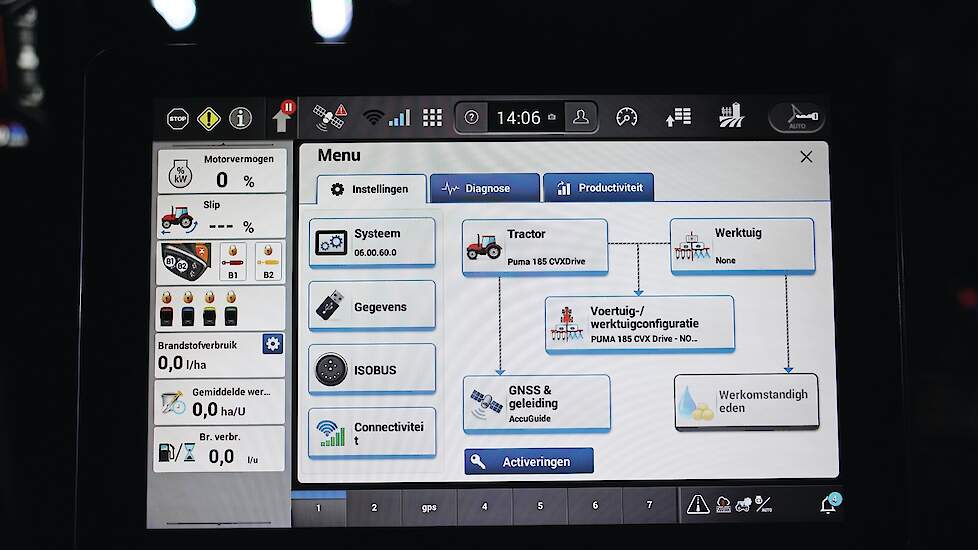Close the Menu panel
This screenshot has width=978, height=550.
(x=806, y=157)
